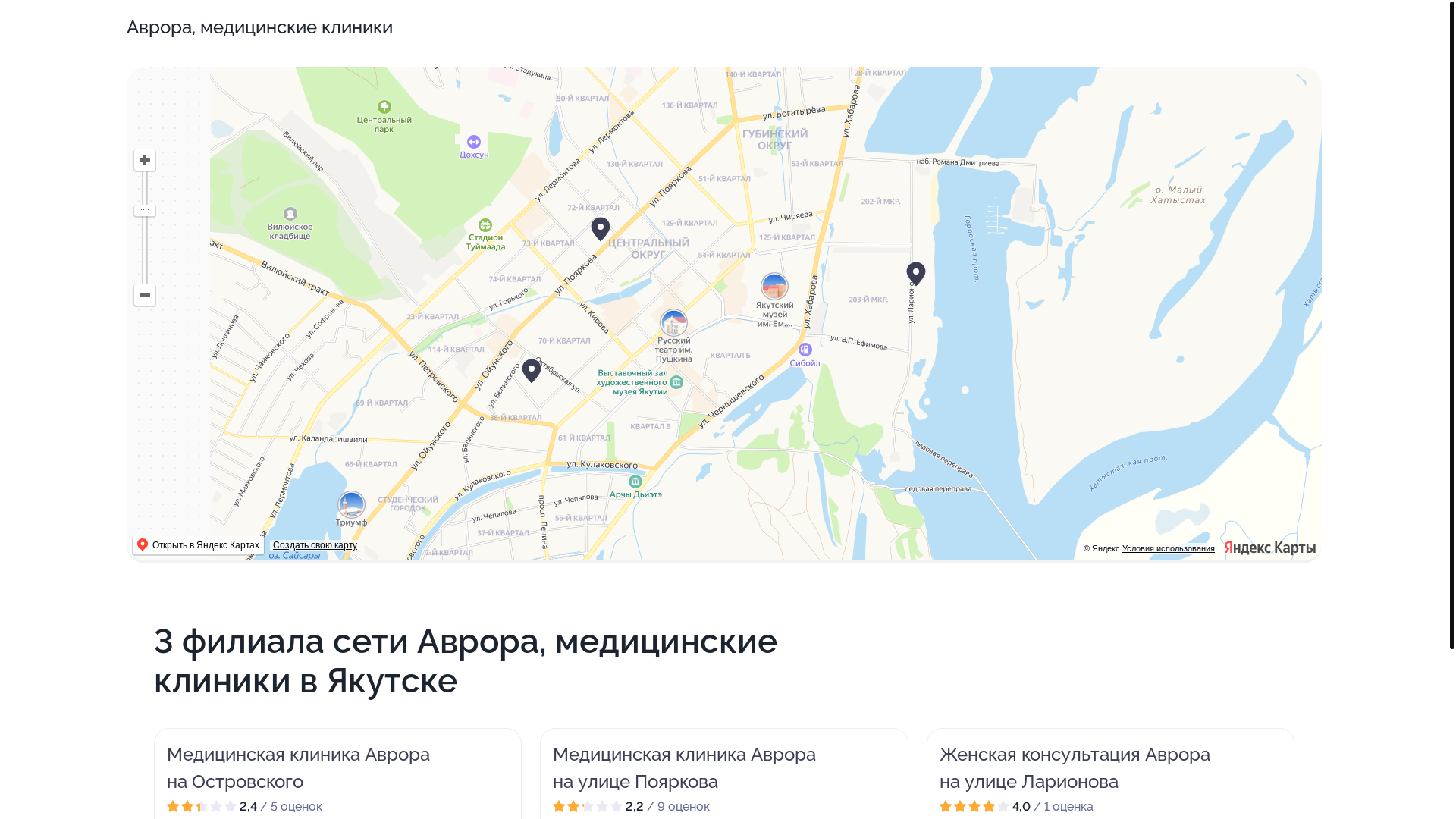Open map in Яндекс Картах
This screenshot has height=819, width=1456.
click(x=199, y=545)
